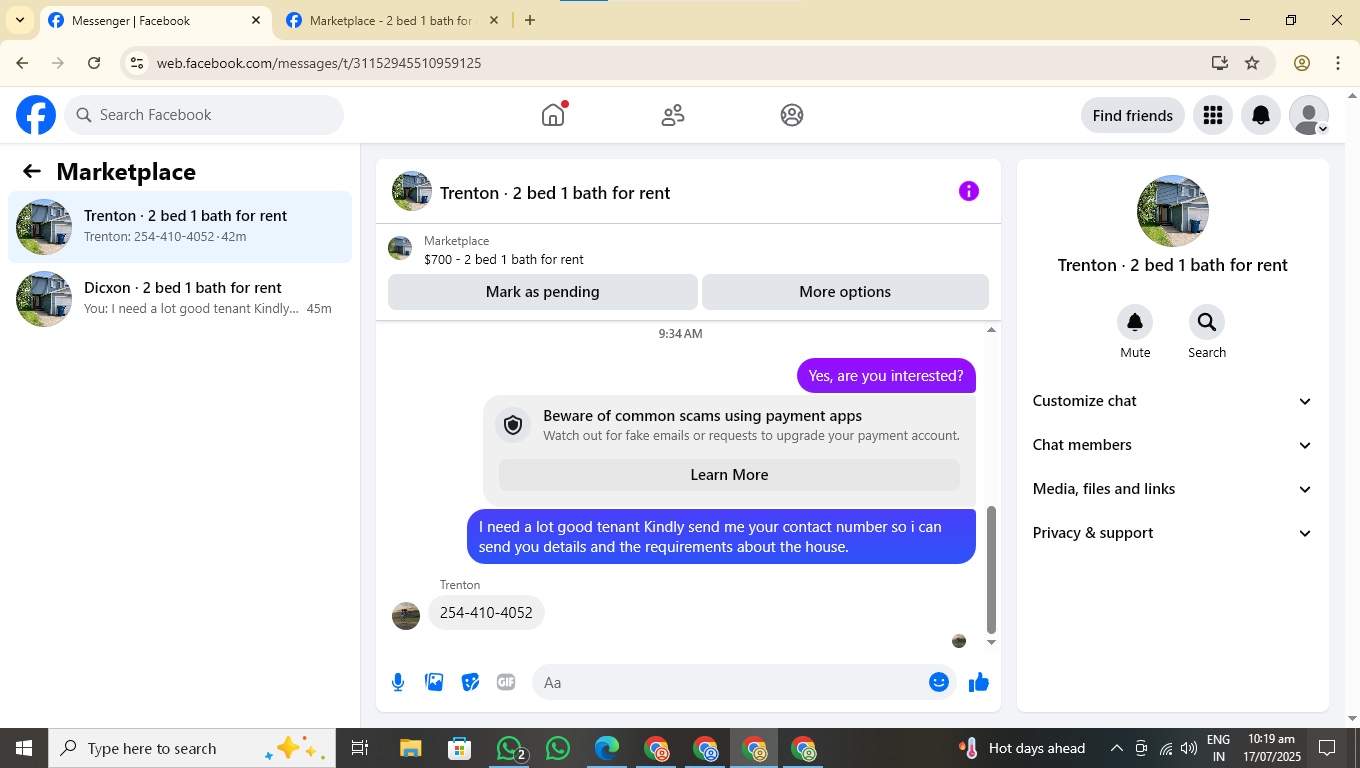
Task: Open Microsoft Edge from the taskbar
Action: click(x=607, y=748)
